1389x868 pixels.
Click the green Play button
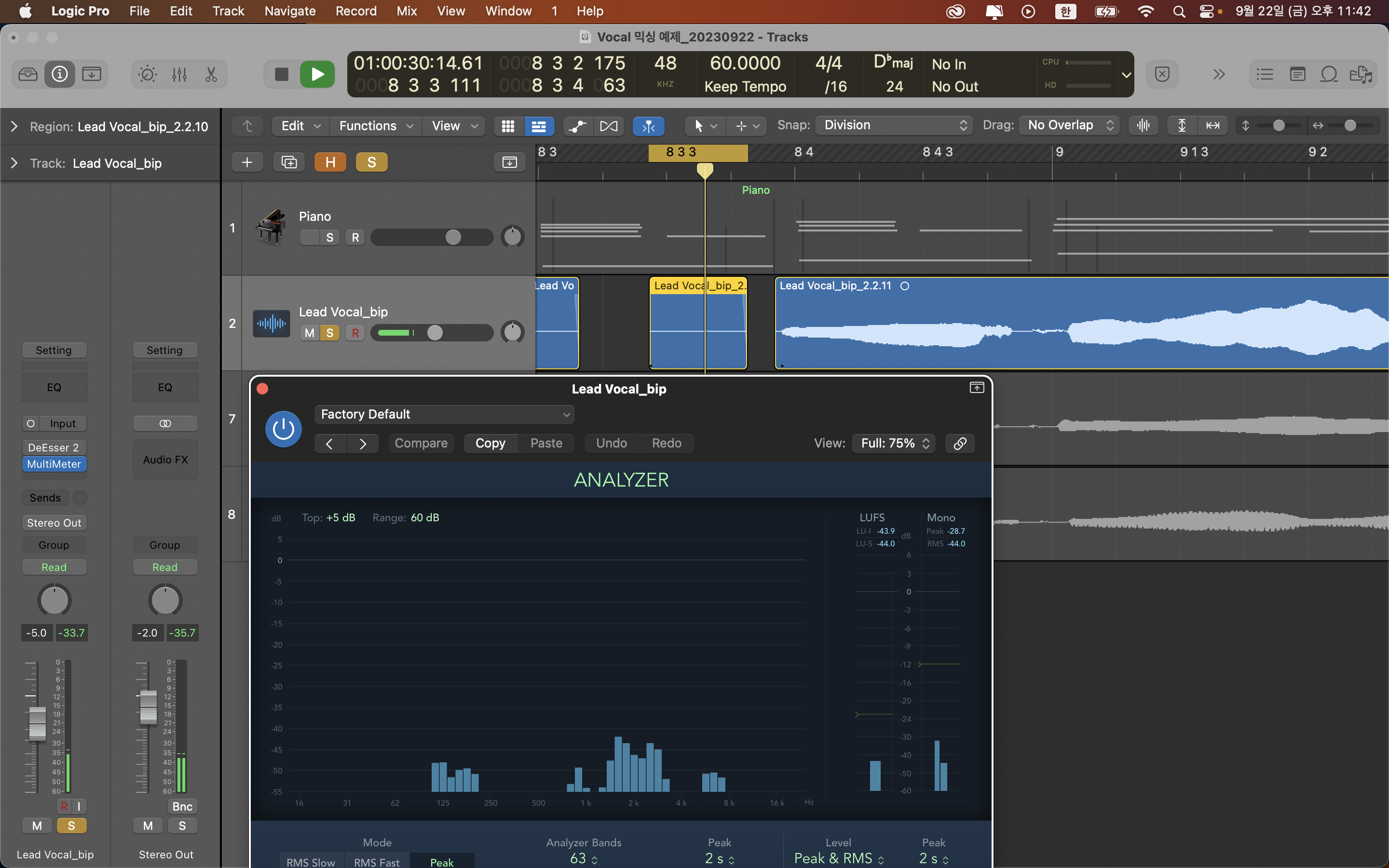click(x=317, y=74)
